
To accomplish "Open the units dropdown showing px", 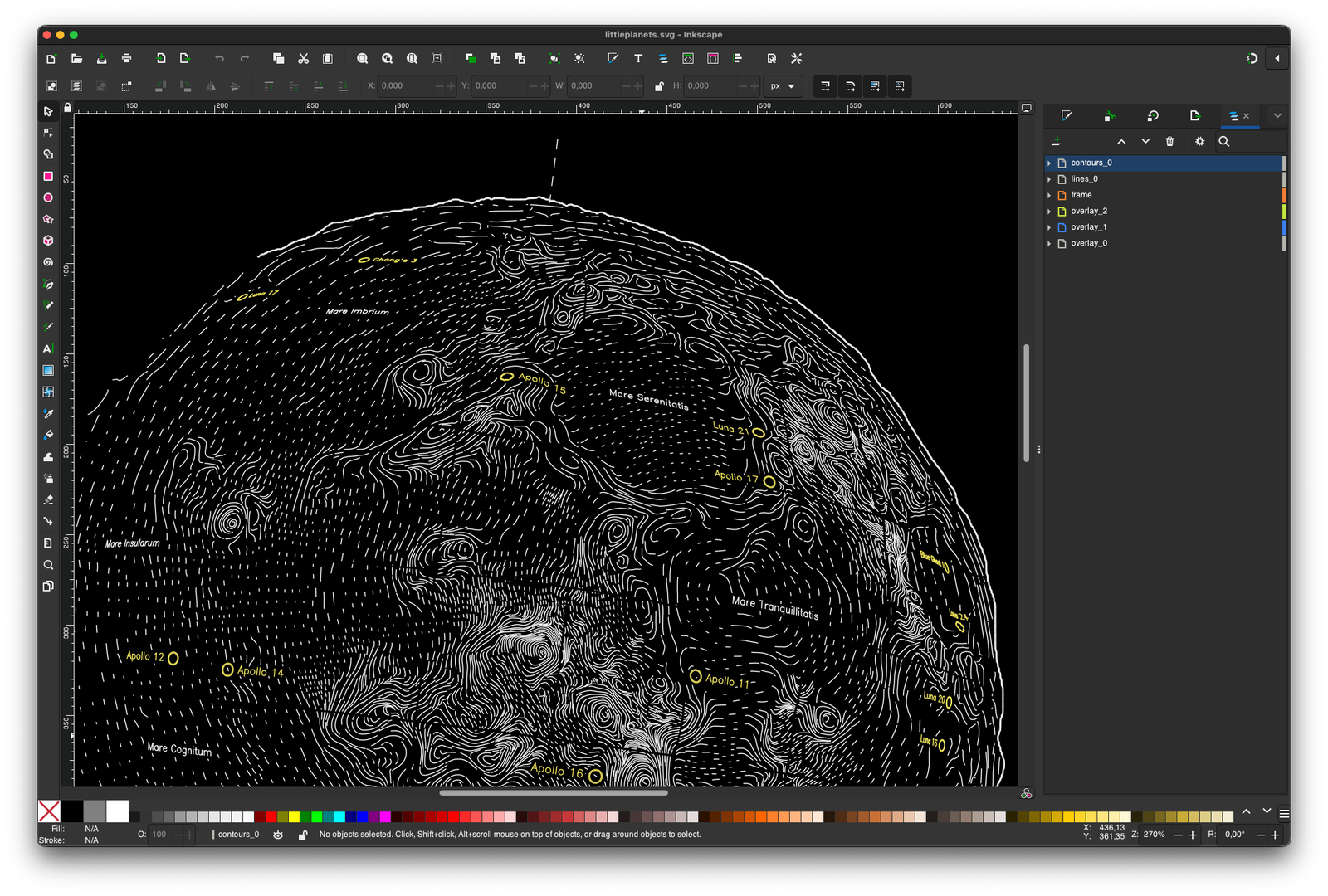I will pos(782,86).
